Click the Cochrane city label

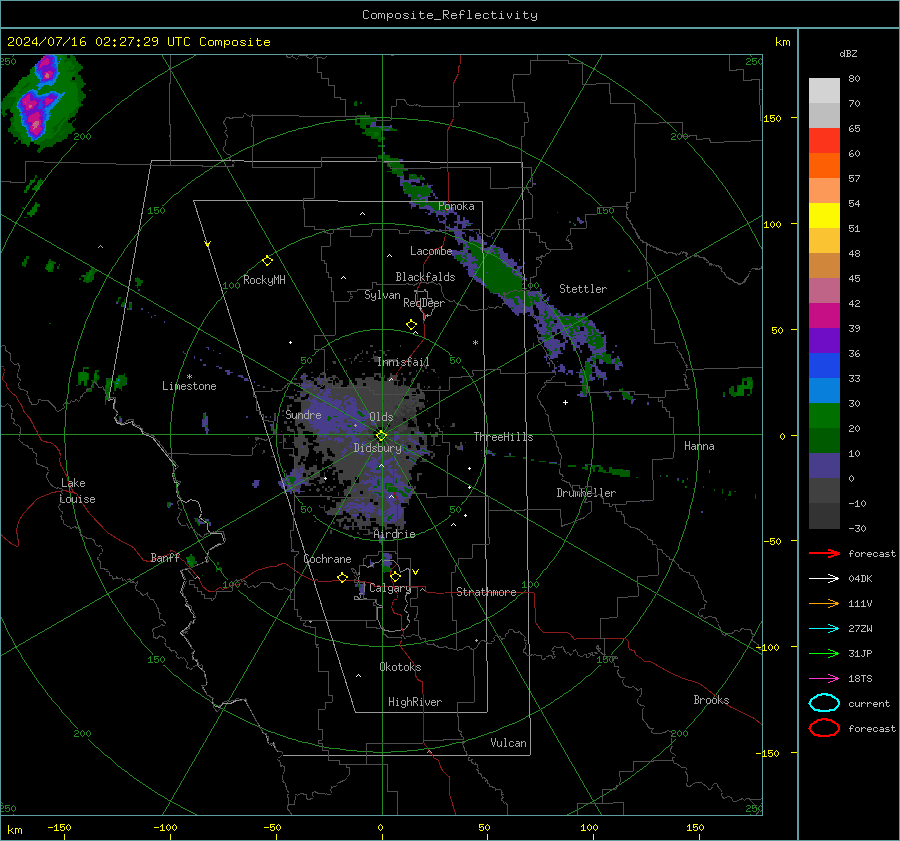pyautogui.click(x=327, y=559)
